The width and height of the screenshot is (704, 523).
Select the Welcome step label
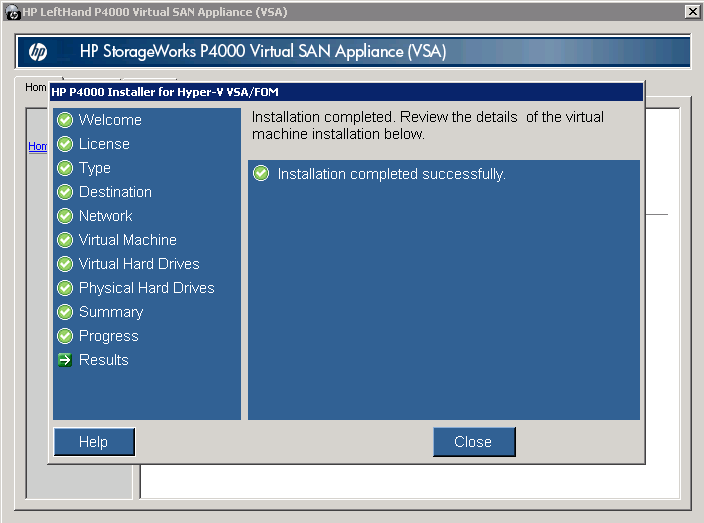[110, 120]
